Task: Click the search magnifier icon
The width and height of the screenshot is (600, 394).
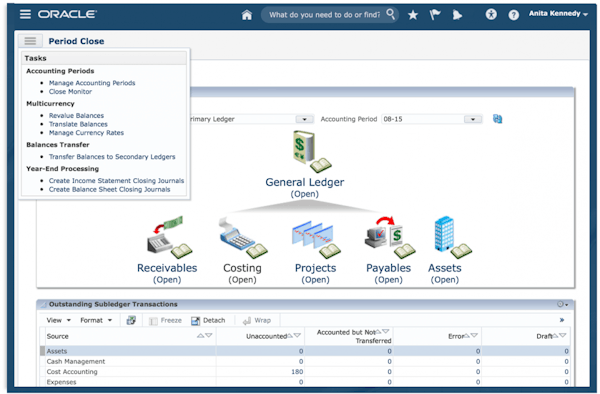Action: tap(390, 14)
